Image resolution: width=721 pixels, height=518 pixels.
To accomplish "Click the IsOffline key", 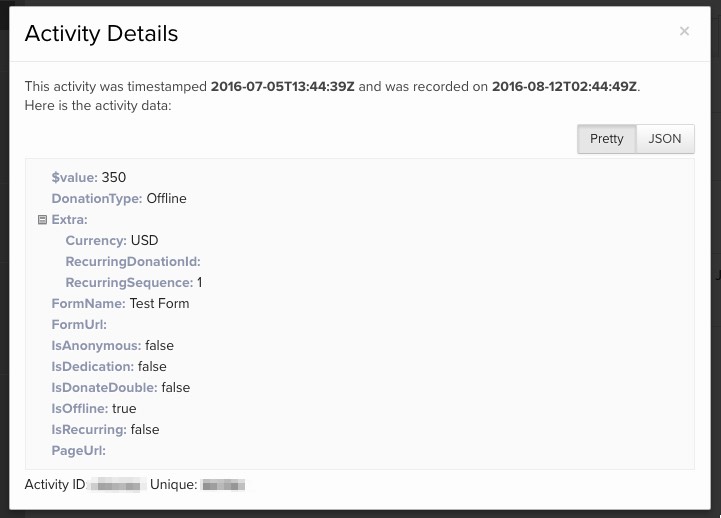I will tap(79, 409).
